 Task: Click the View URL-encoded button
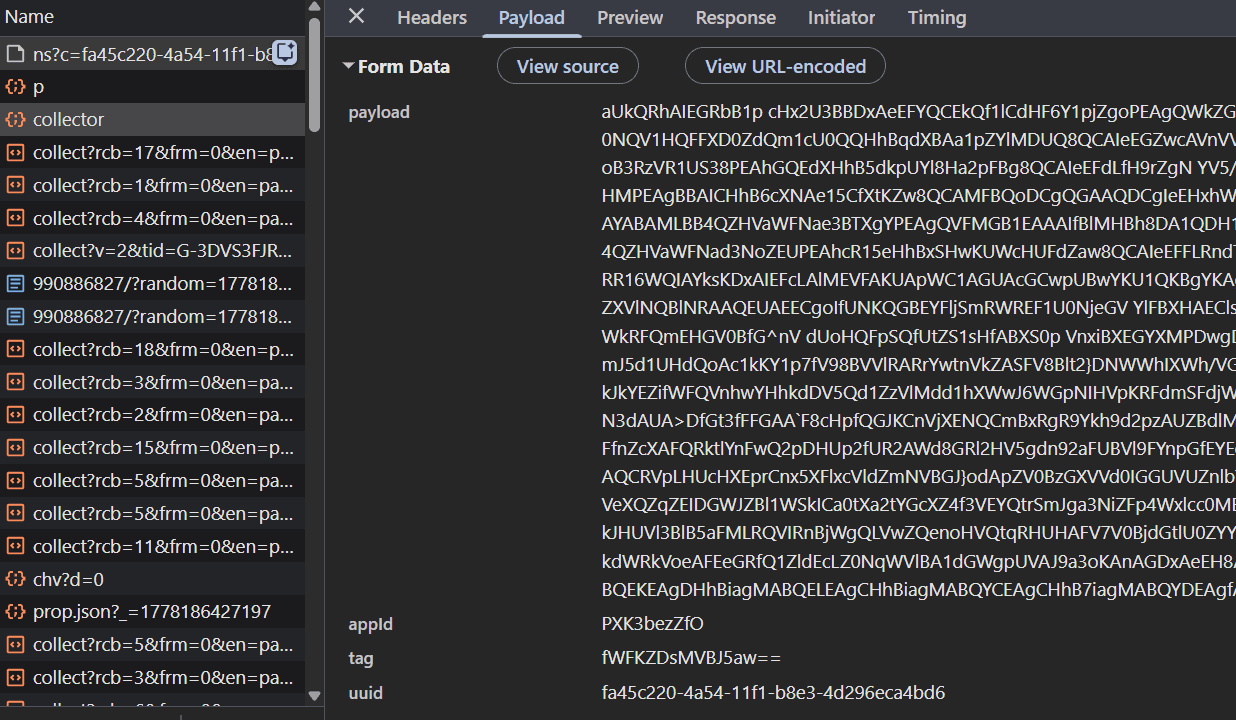[x=785, y=66]
